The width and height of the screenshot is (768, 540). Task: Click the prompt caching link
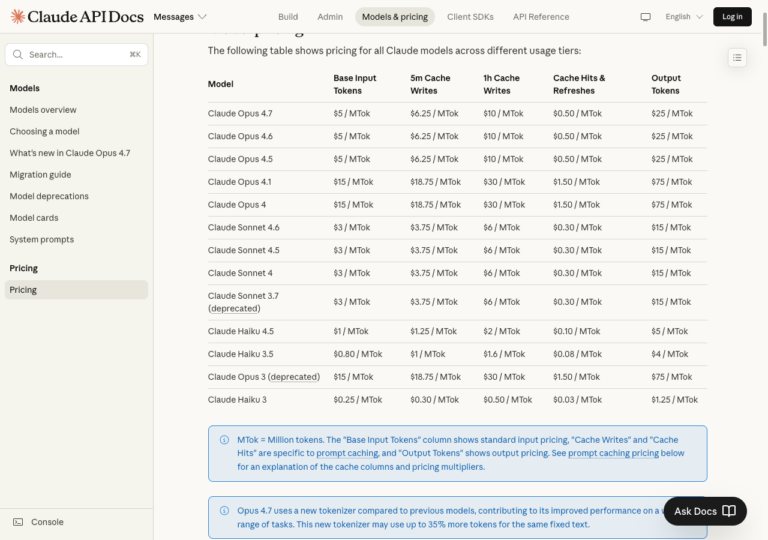(347, 453)
